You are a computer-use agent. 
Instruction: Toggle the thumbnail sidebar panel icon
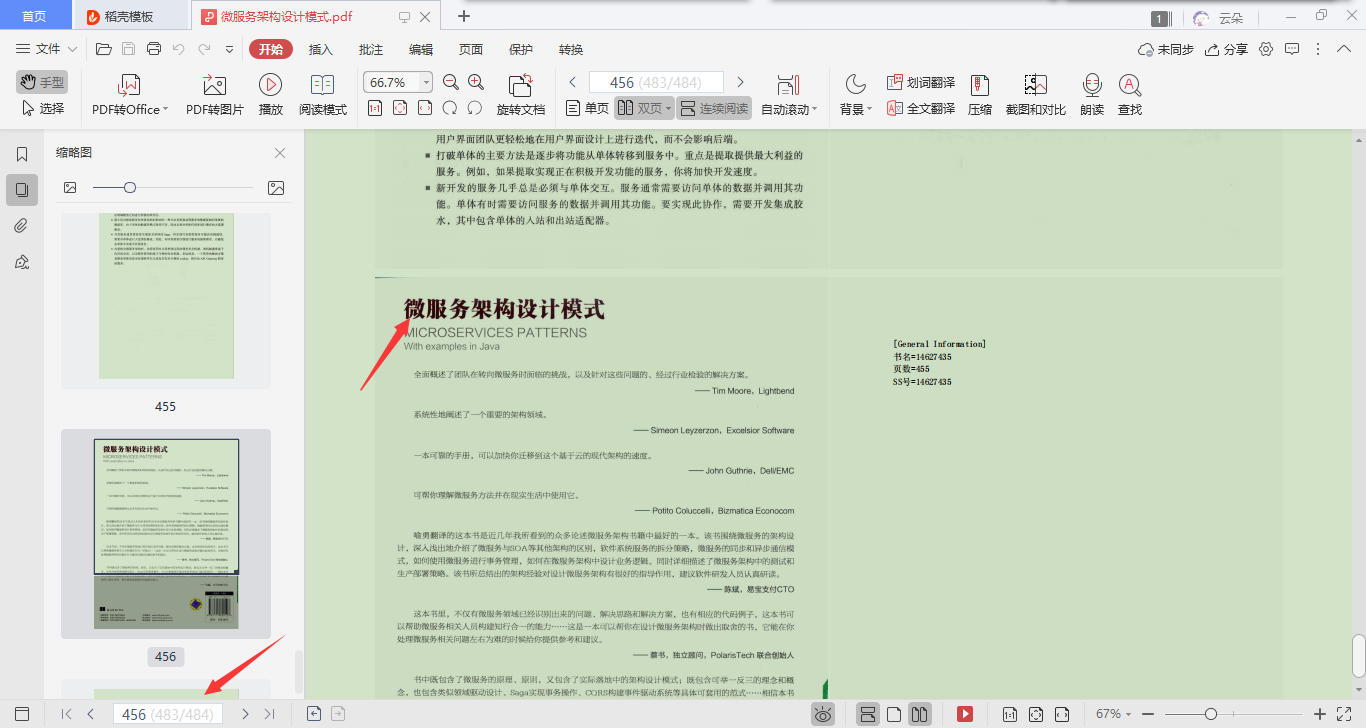click(22, 189)
